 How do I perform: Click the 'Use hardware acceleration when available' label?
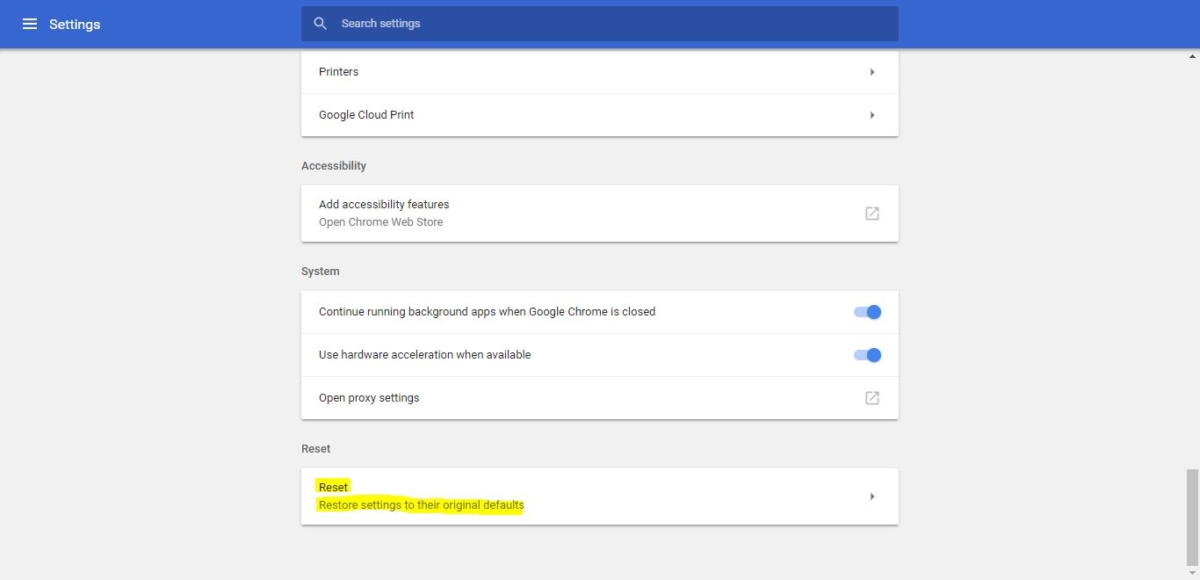coord(425,355)
